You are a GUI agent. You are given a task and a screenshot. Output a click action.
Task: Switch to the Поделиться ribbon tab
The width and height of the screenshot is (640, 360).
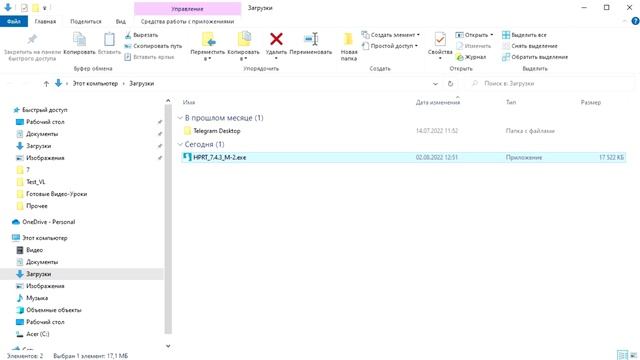pos(86,21)
